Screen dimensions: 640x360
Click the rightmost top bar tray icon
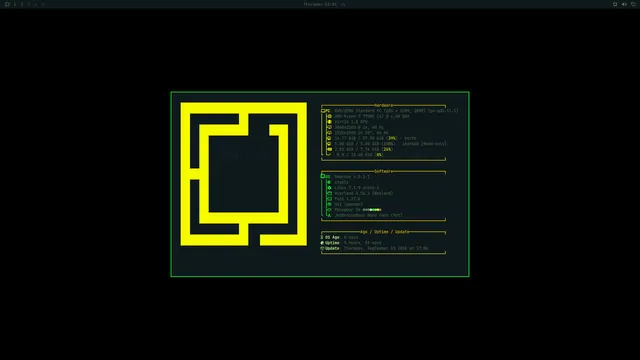[633, 4]
